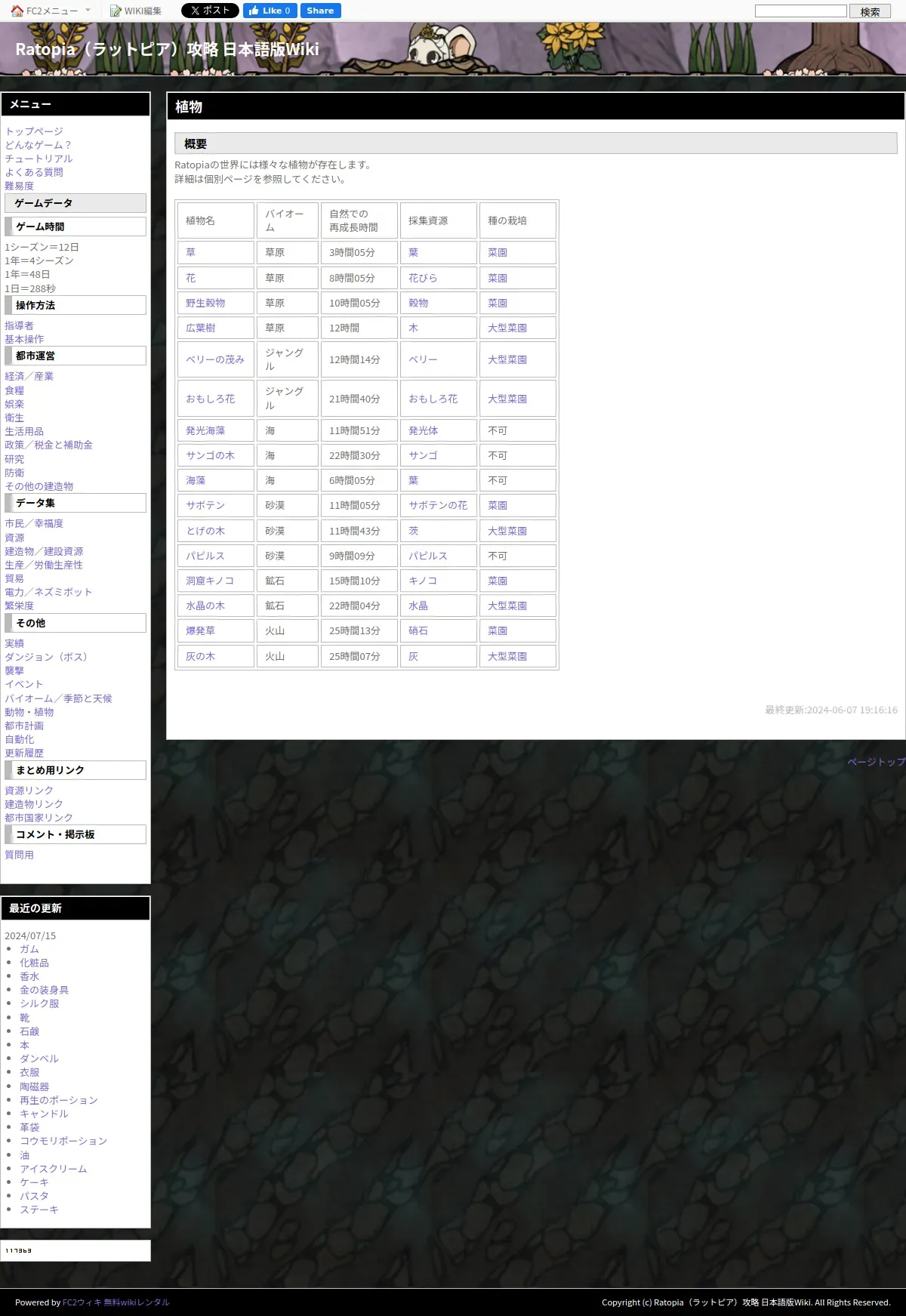
Task: Open the チュートリアル link
Action: tap(39, 159)
